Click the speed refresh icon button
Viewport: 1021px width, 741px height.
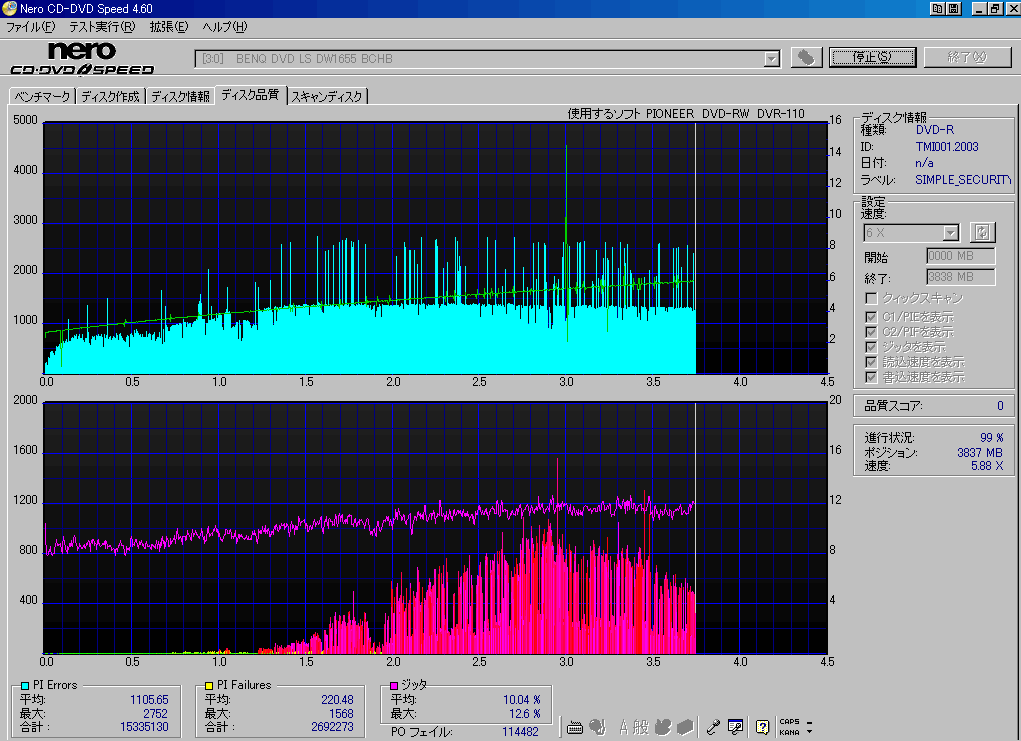(x=982, y=232)
